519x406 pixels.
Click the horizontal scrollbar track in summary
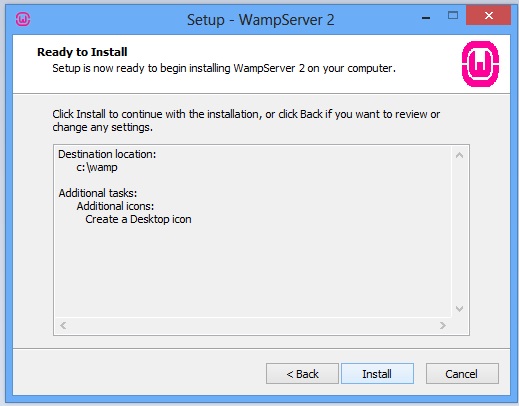pyautogui.click(x=253, y=325)
